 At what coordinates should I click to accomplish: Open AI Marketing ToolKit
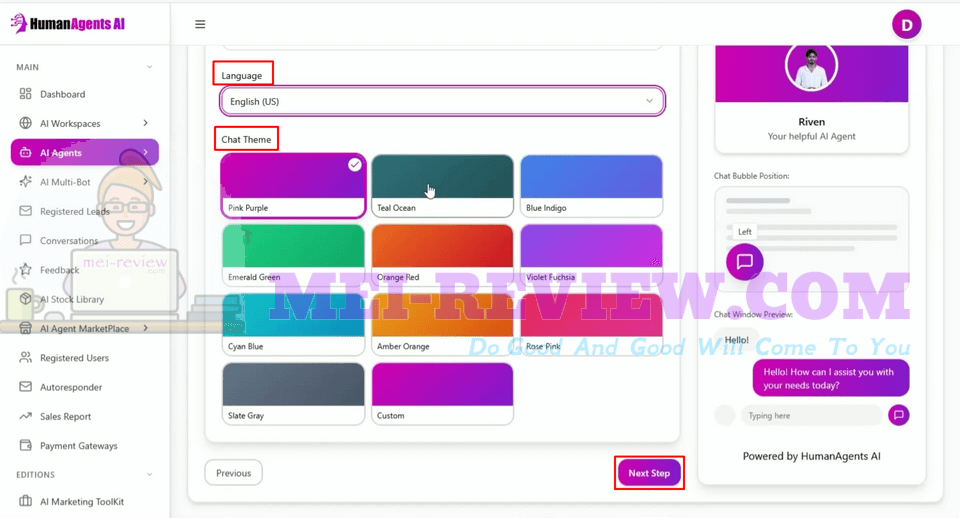click(84, 501)
